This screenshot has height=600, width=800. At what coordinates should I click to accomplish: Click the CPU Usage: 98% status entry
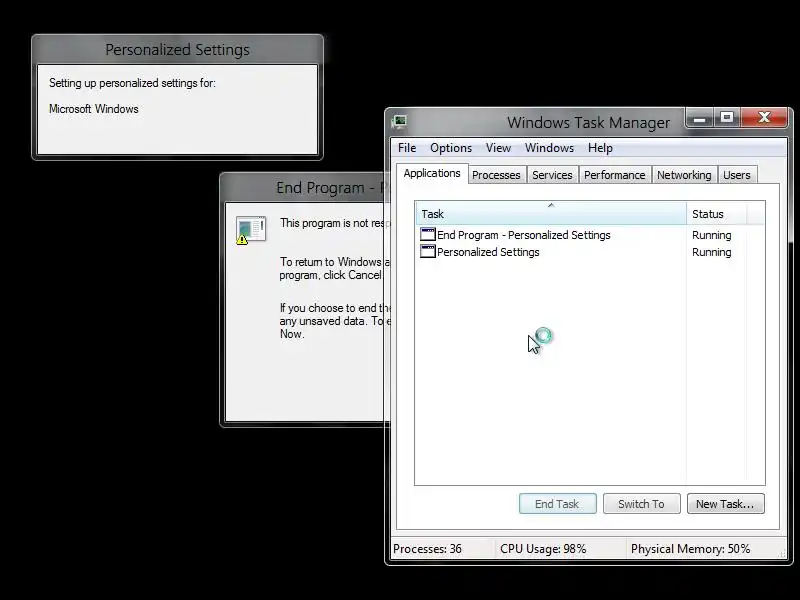tap(543, 549)
